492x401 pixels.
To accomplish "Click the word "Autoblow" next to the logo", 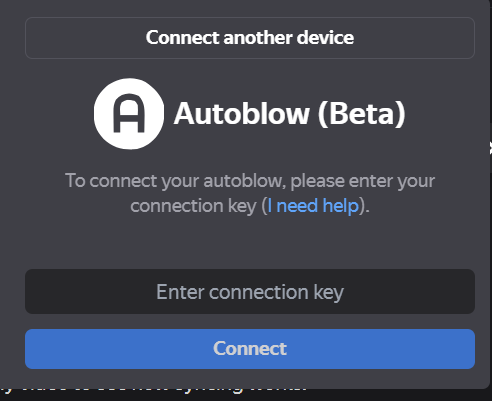I will click(x=242, y=114).
